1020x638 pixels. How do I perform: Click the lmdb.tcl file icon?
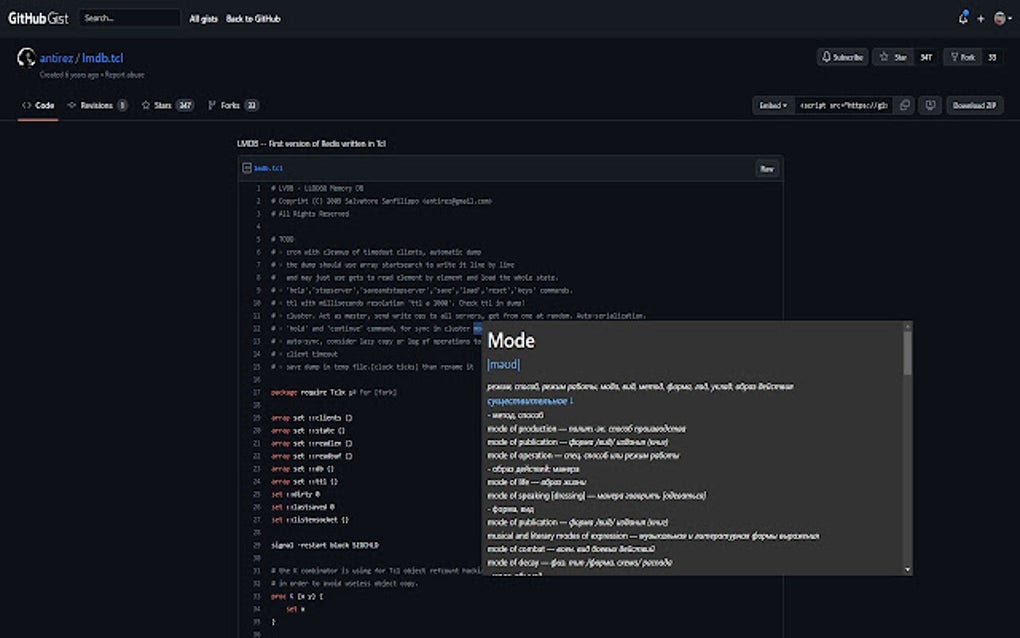pos(247,169)
